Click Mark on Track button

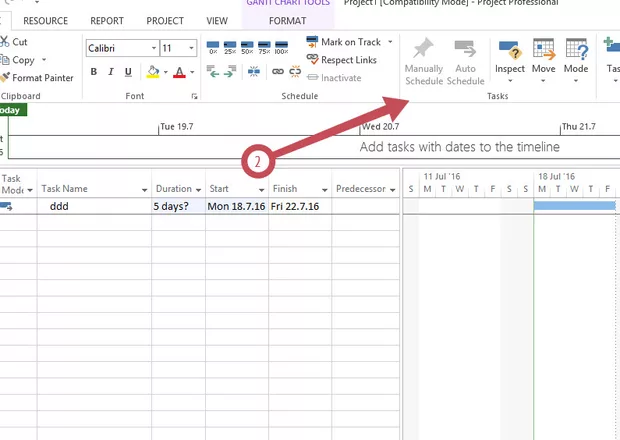coord(342,42)
